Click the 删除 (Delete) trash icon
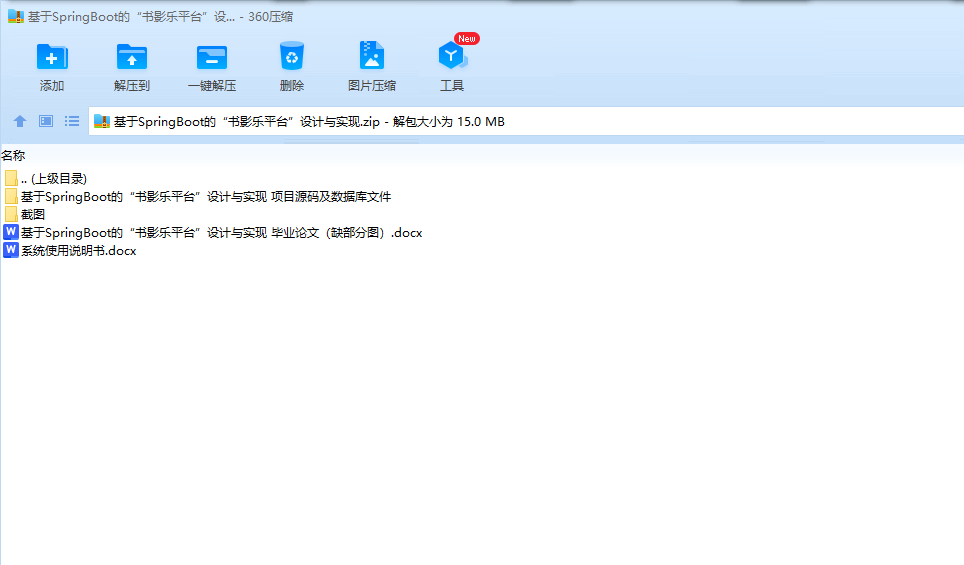Image resolution: width=964 pixels, height=565 pixels. point(291,56)
